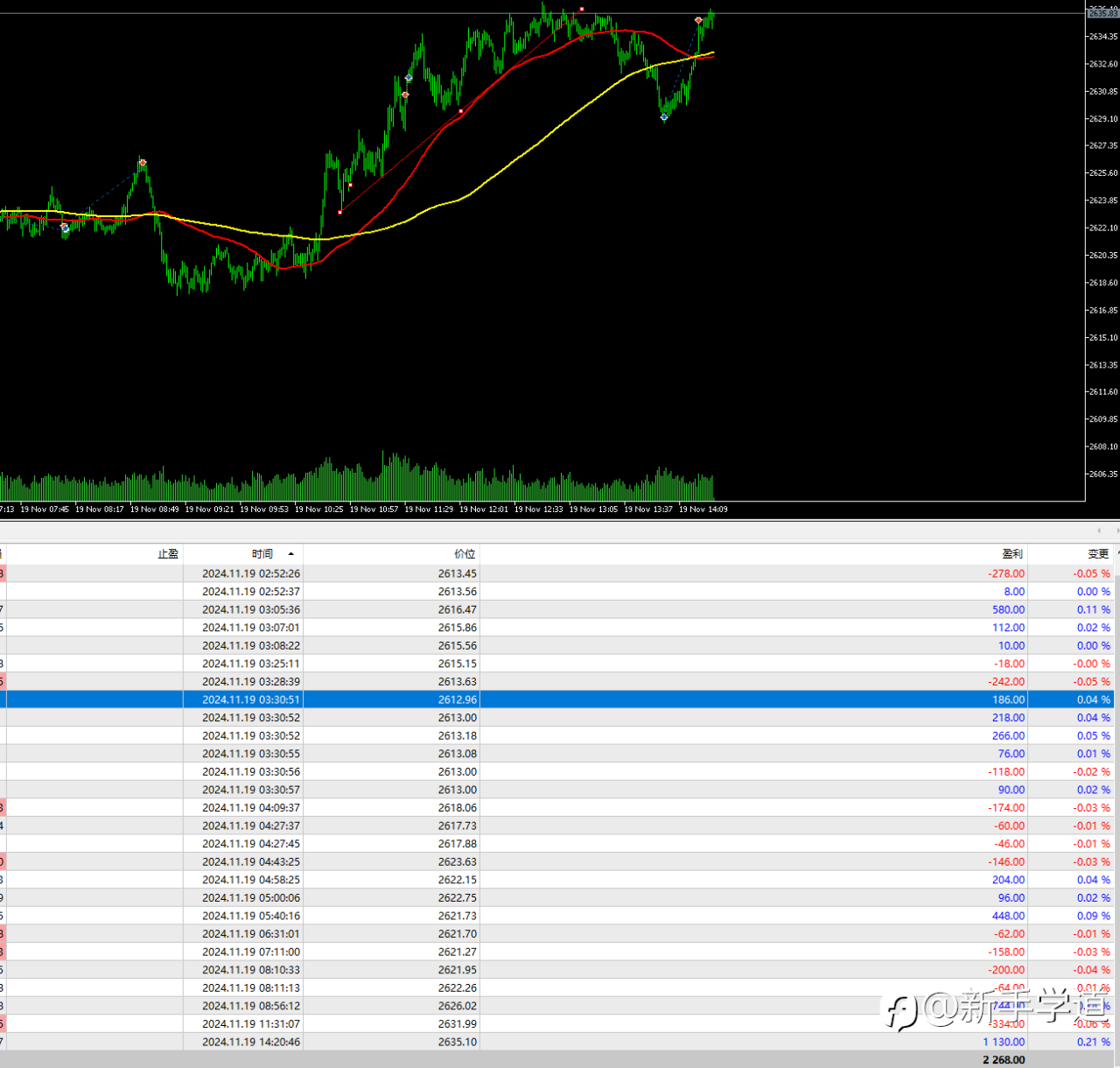The width and height of the screenshot is (1120, 1068).
Task: Toggle the sort arrow in the 时间 header
Action: pyautogui.click(x=290, y=554)
